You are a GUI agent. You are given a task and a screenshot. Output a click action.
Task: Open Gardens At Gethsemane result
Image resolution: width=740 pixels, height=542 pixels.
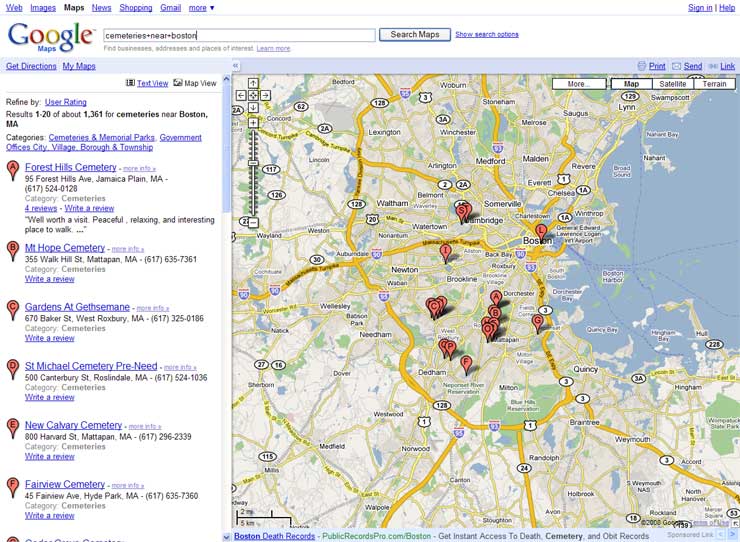click(77, 307)
